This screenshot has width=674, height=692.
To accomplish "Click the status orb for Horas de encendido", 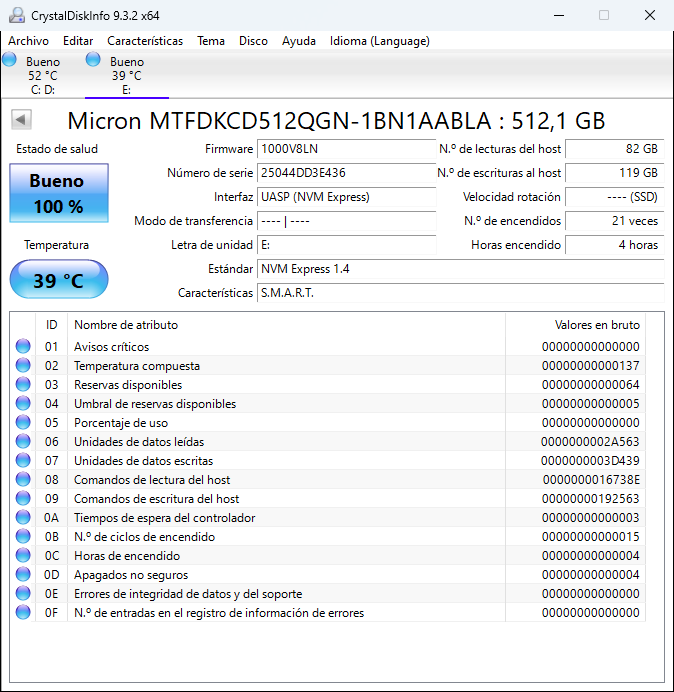I will (x=23, y=556).
